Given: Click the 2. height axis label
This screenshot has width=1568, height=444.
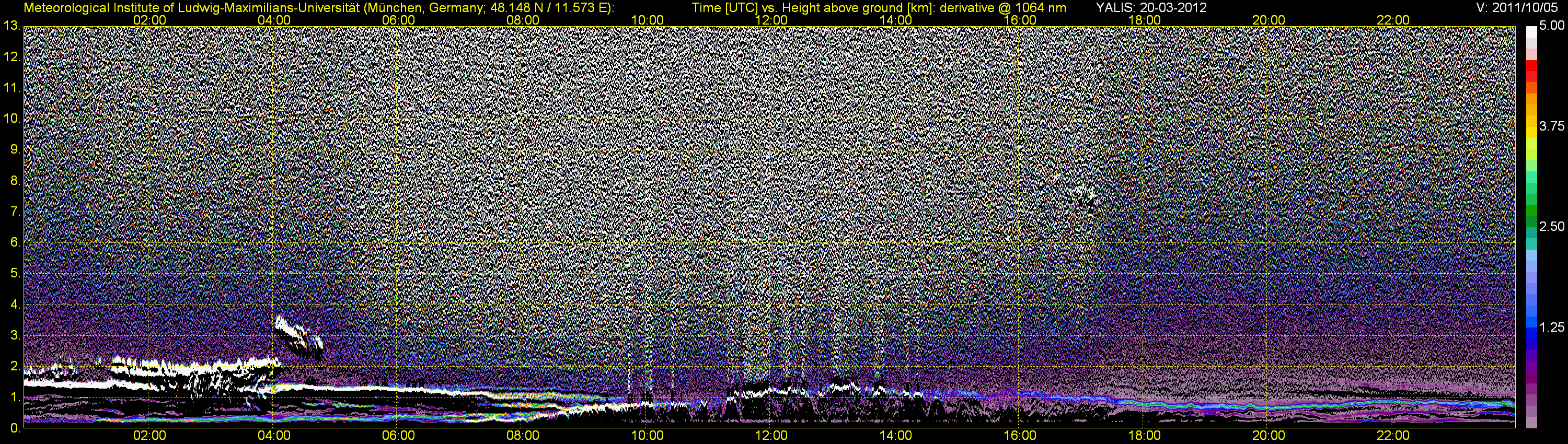Looking at the screenshot, I should coord(15,367).
